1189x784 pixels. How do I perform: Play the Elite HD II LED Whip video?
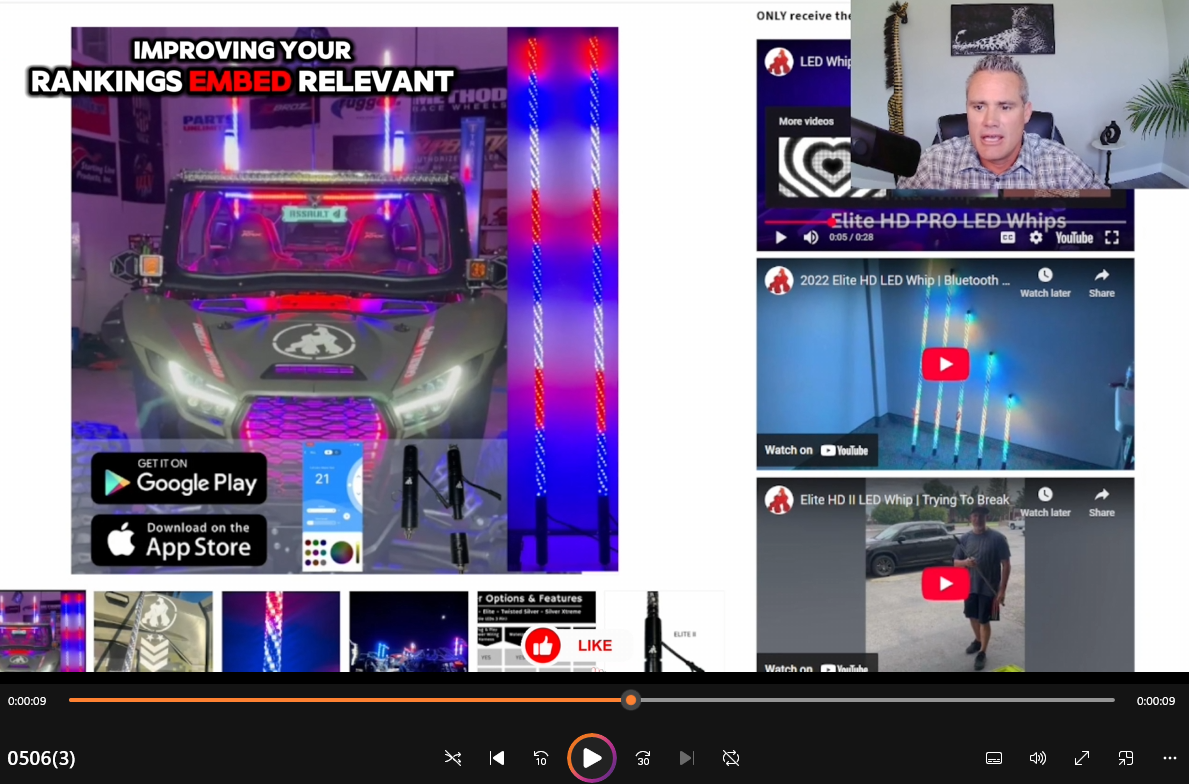tap(945, 583)
